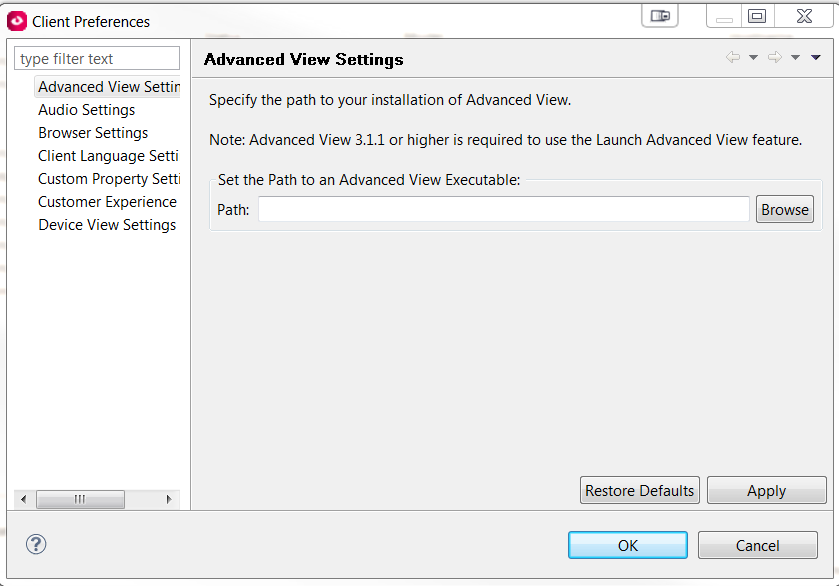Viewport: 839px width, 586px height.
Task: Open the back history dropdown arrow
Action: 753,58
